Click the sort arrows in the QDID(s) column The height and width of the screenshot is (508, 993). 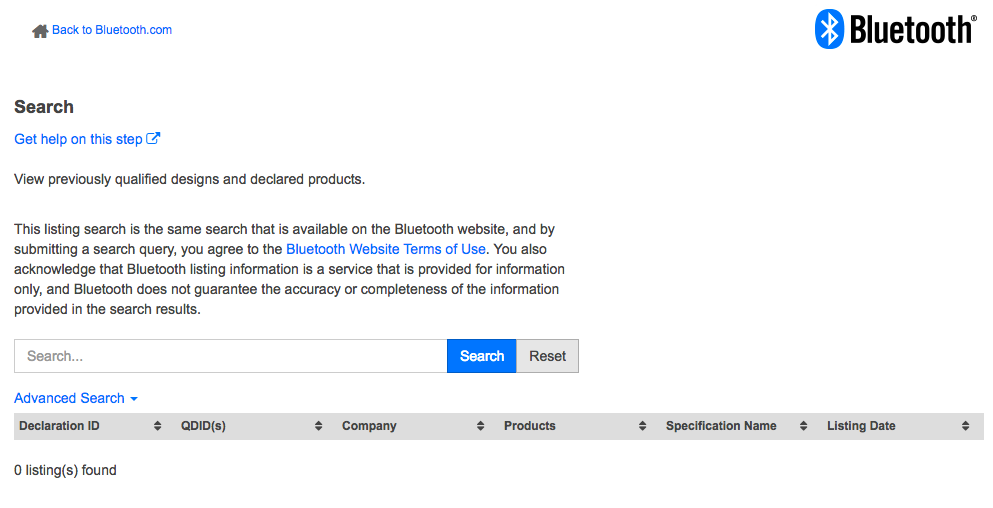319,426
